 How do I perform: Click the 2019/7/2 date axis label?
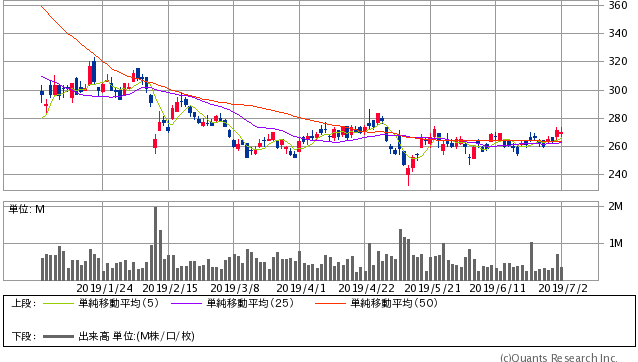click(x=563, y=288)
